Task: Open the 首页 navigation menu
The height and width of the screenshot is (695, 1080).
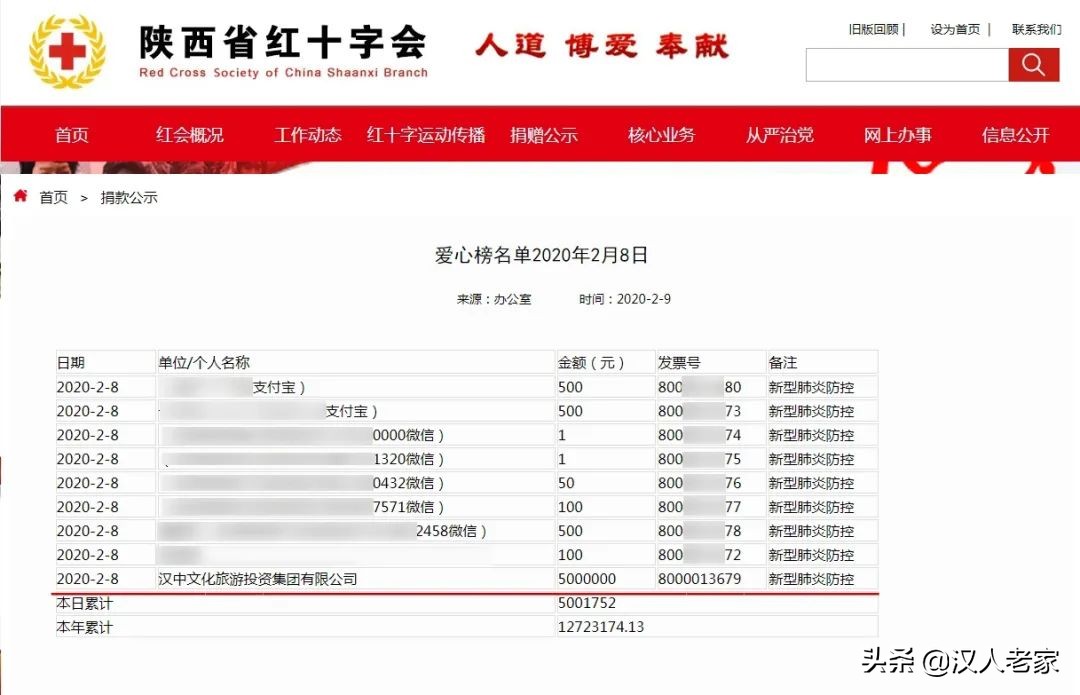Action: [70, 134]
